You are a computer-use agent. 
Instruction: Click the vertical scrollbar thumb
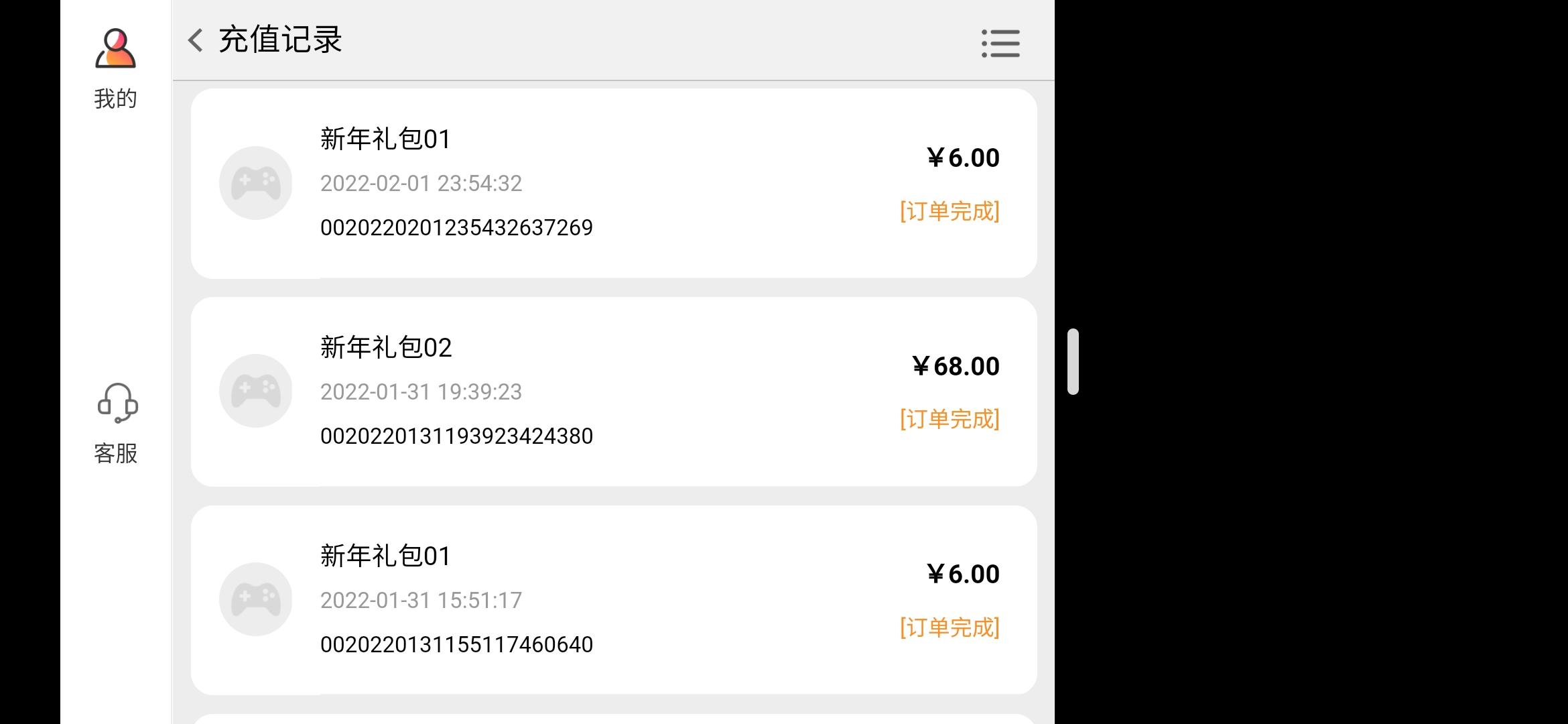tap(1073, 361)
